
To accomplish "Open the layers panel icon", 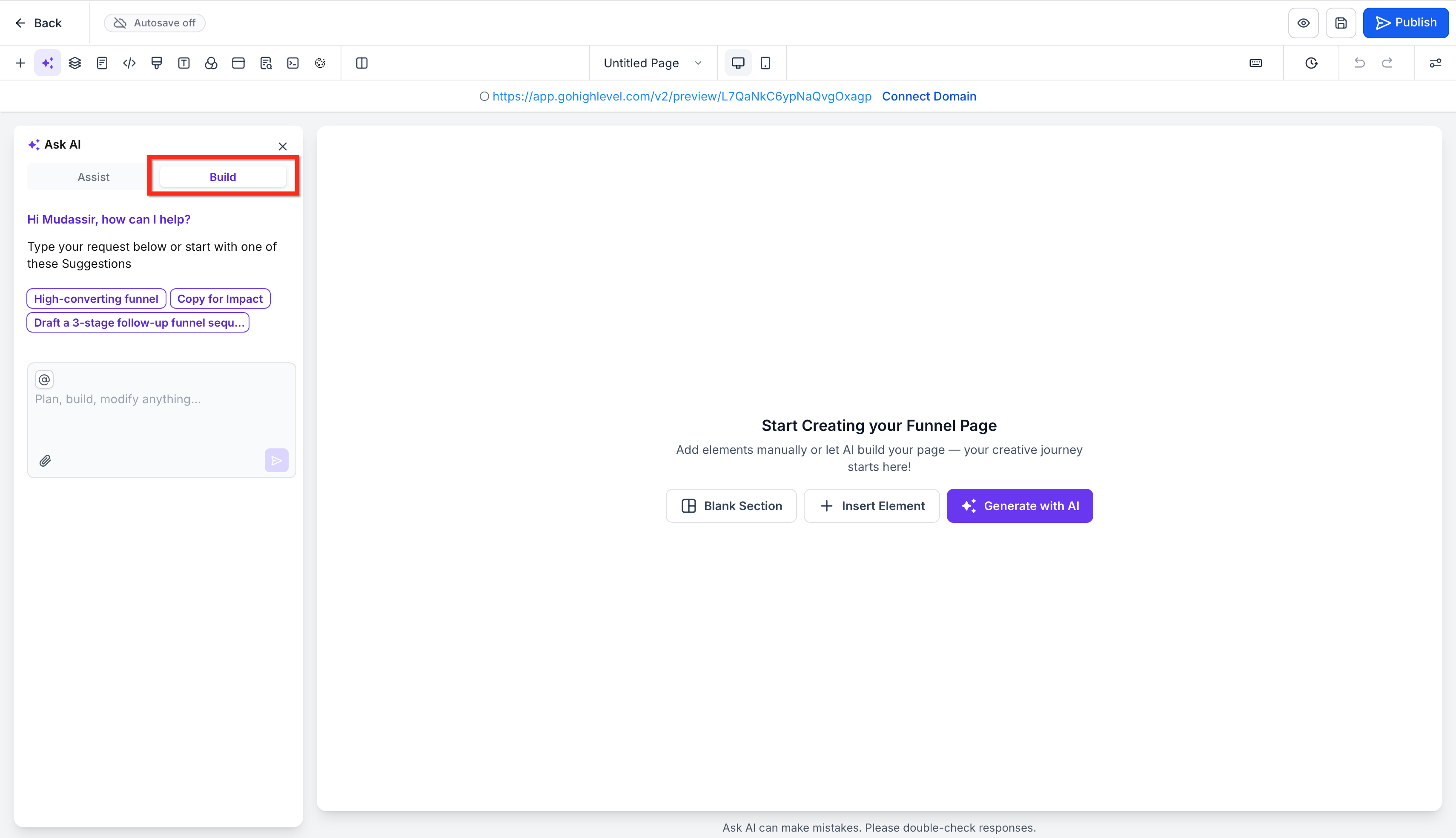I will (x=75, y=63).
